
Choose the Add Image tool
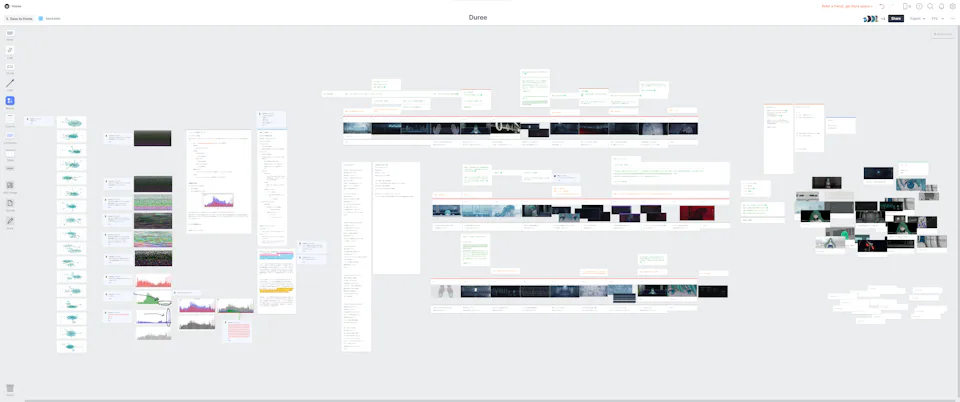[10, 185]
